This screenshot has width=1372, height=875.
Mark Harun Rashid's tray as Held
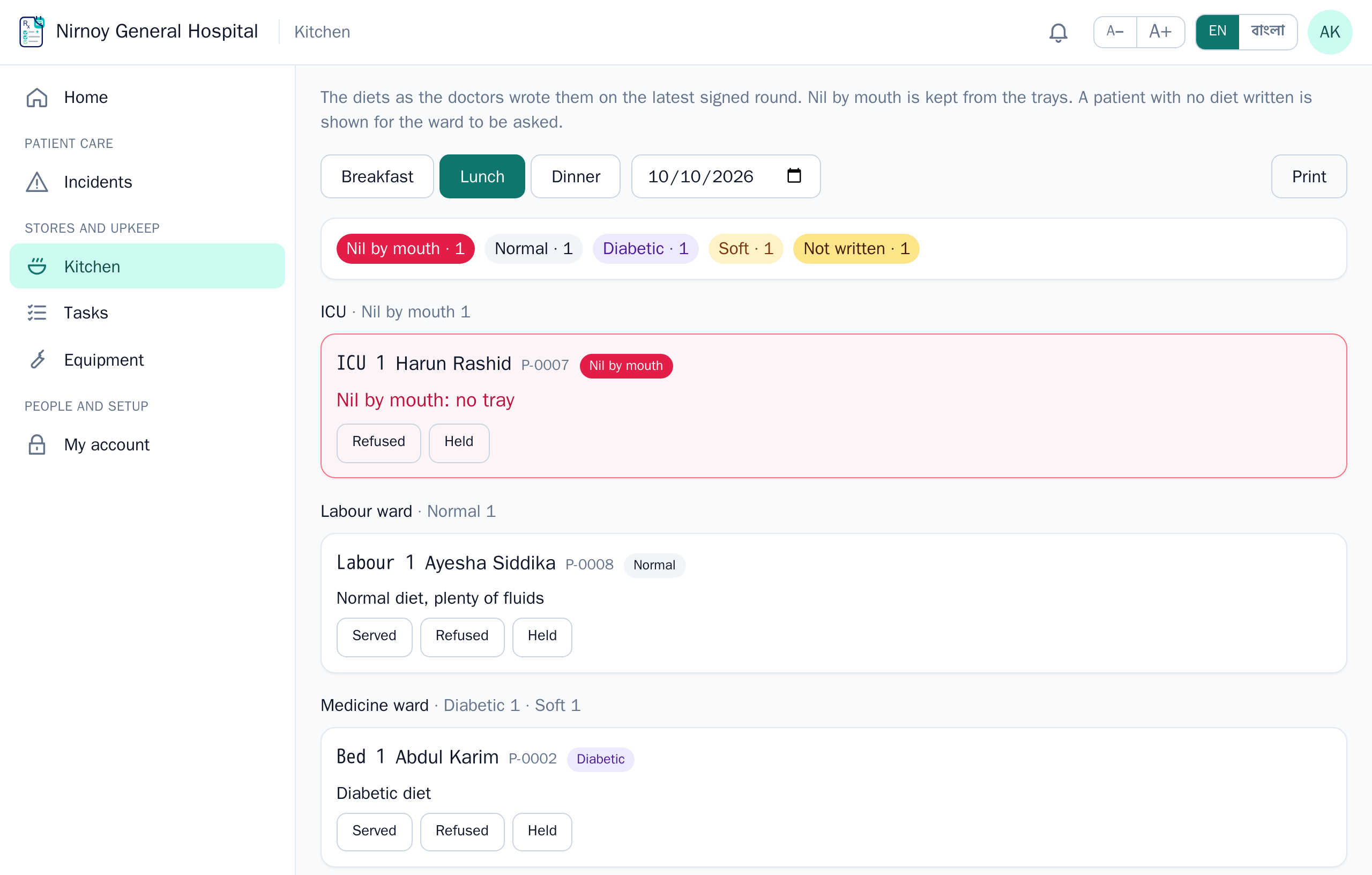pos(459,442)
